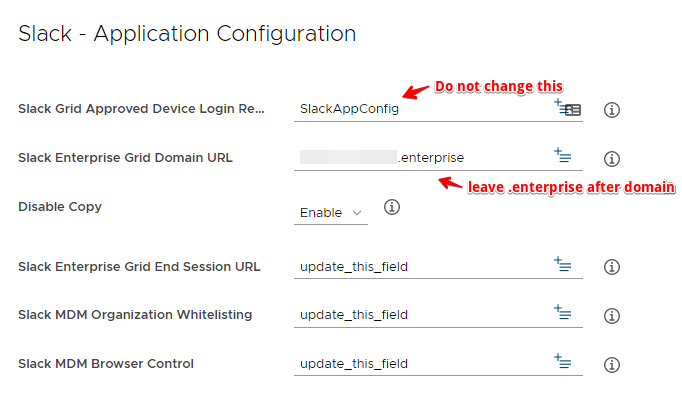Viewport: 682px width, 417px height.
Task: Click insert-value icon for End Session URL
Action: point(562,265)
